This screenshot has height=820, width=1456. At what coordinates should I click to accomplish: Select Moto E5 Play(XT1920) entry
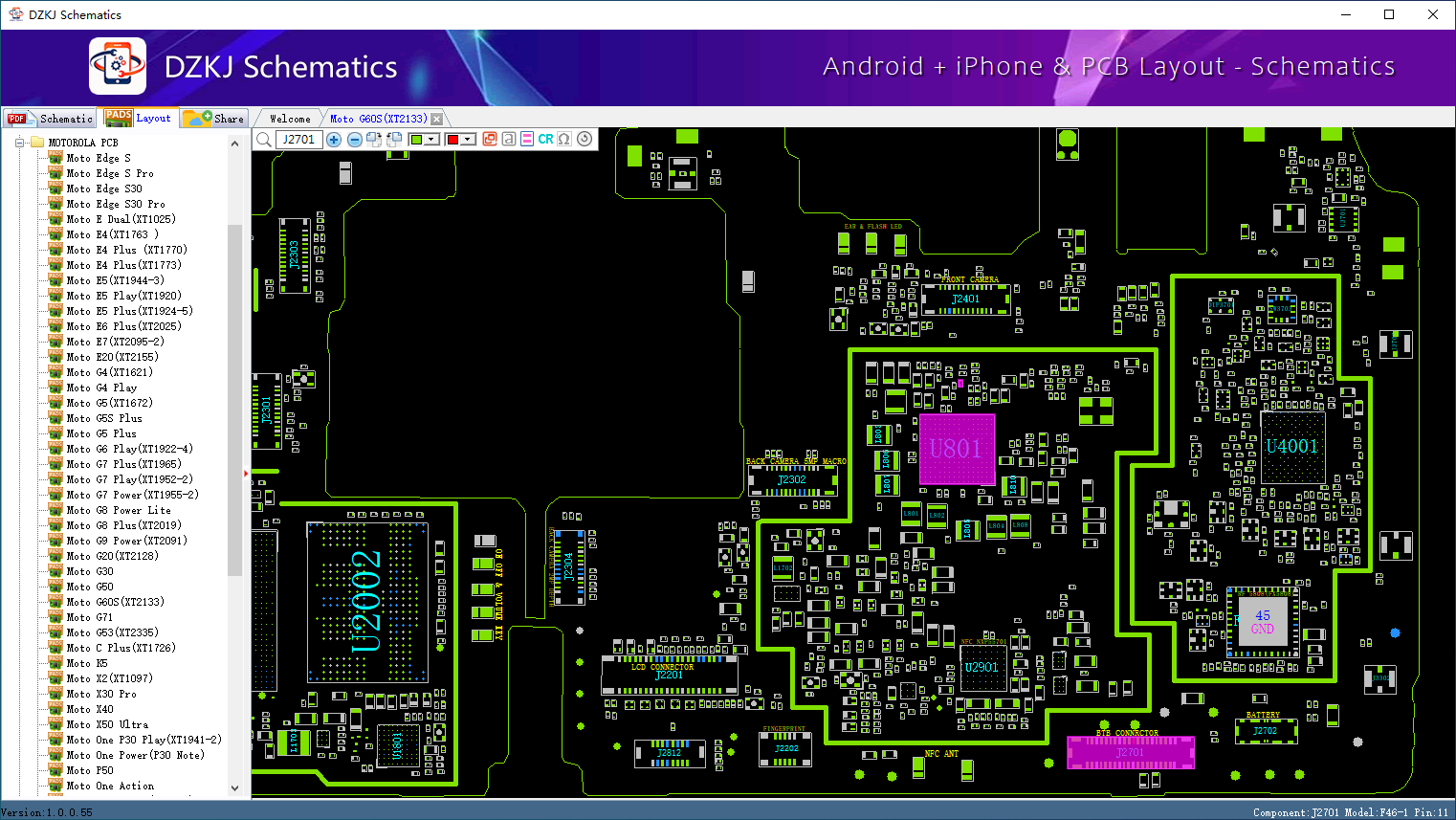[123, 296]
